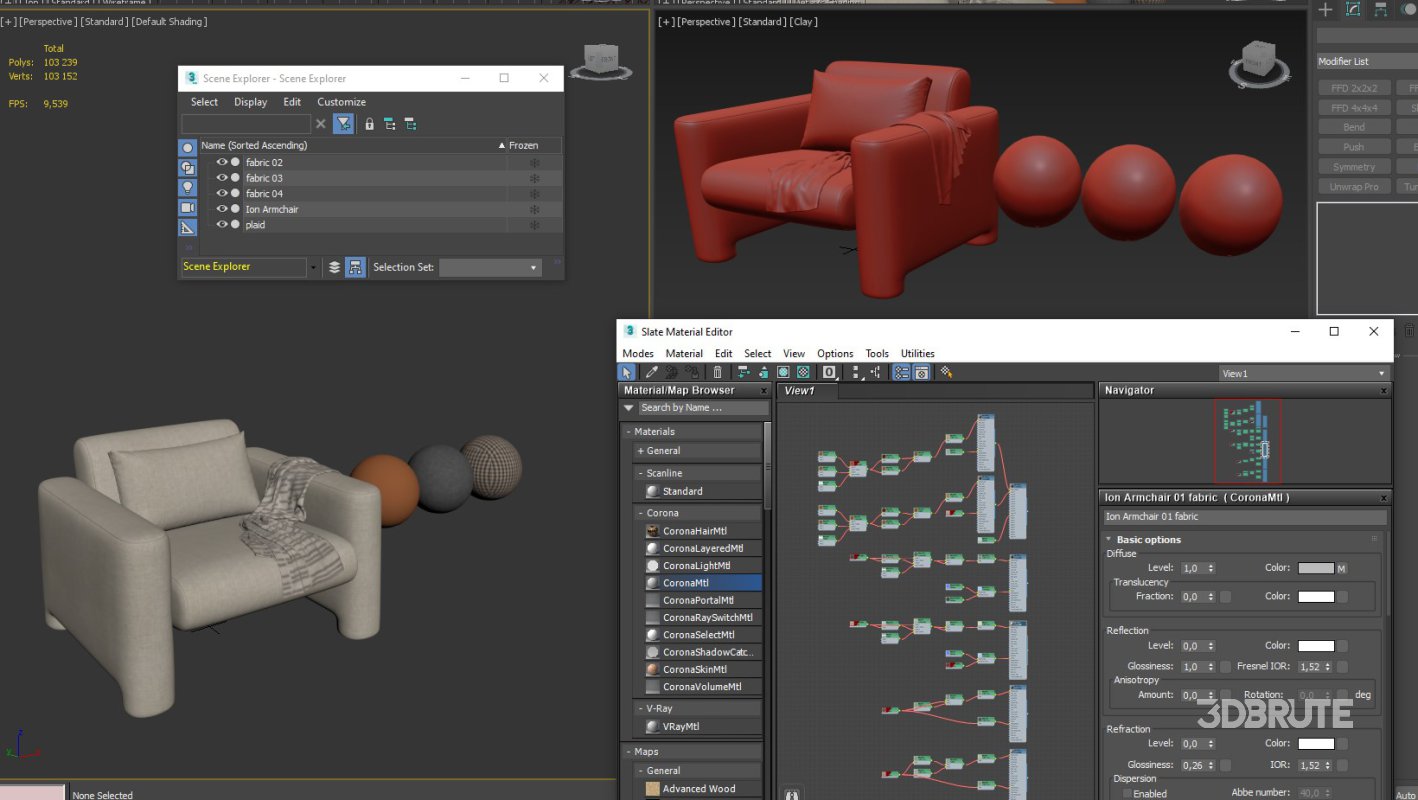Select the arrow Select tool in Slate editor
The width and height of the screenshot is (1418, 800).
pyautogui.click(x=628, y=372)
